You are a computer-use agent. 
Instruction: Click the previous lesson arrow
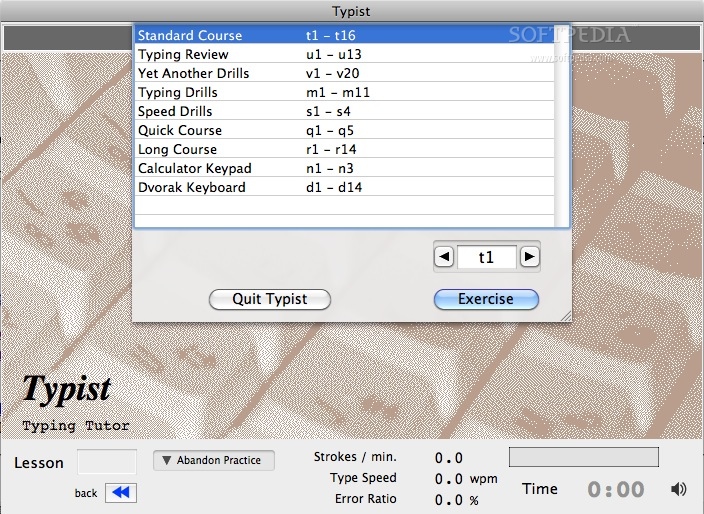point(444,257)
